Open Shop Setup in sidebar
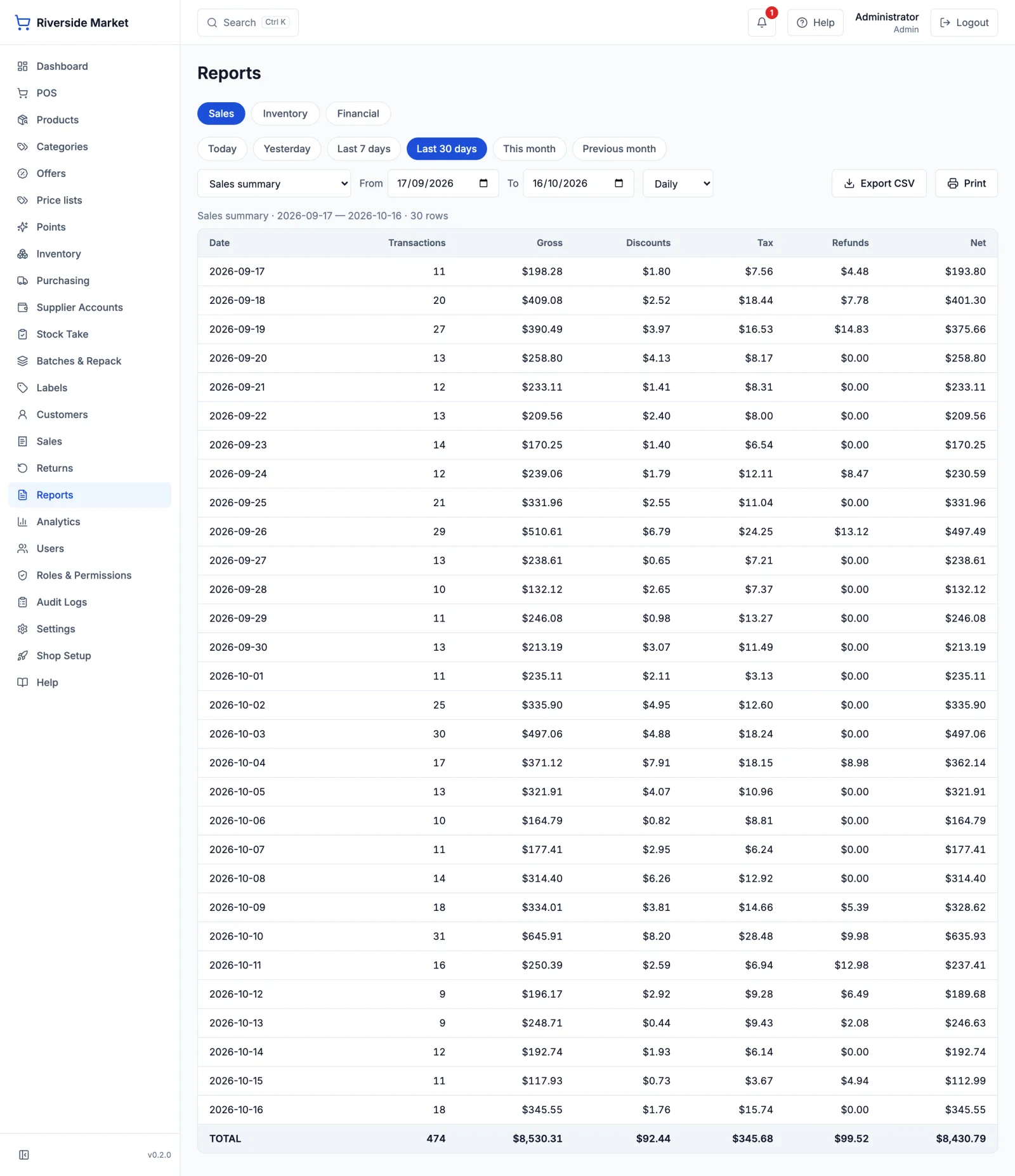Viewport: 1015px width, 1176px height. 90,656
